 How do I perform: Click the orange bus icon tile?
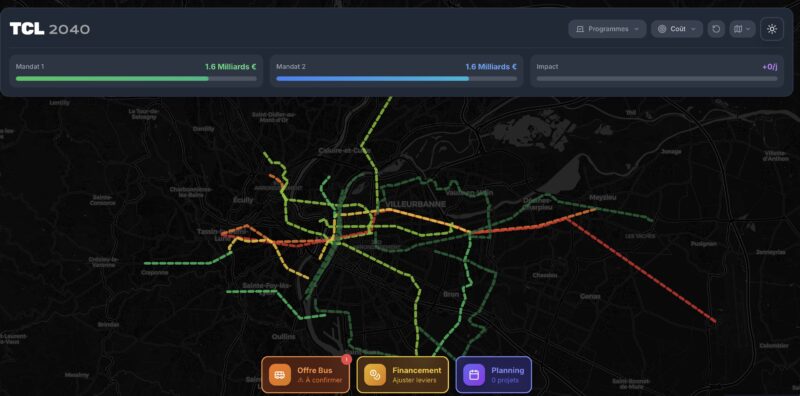point(280,375)
